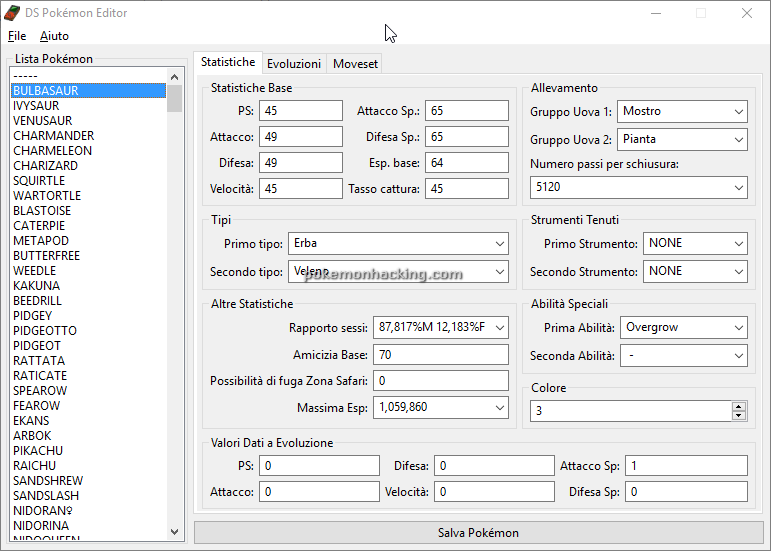The image size is (771, 551).
Task: Select RATTATA in the Pokémon list
Action: [x=89, y=361]
